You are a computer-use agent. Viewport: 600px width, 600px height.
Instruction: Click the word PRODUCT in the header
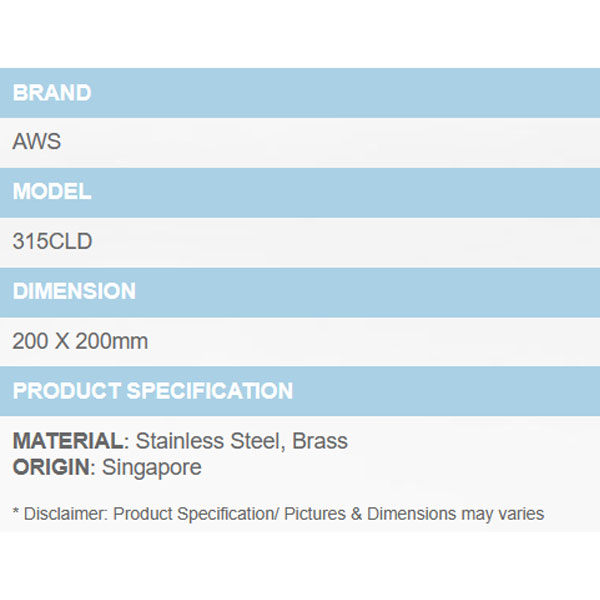68,391
